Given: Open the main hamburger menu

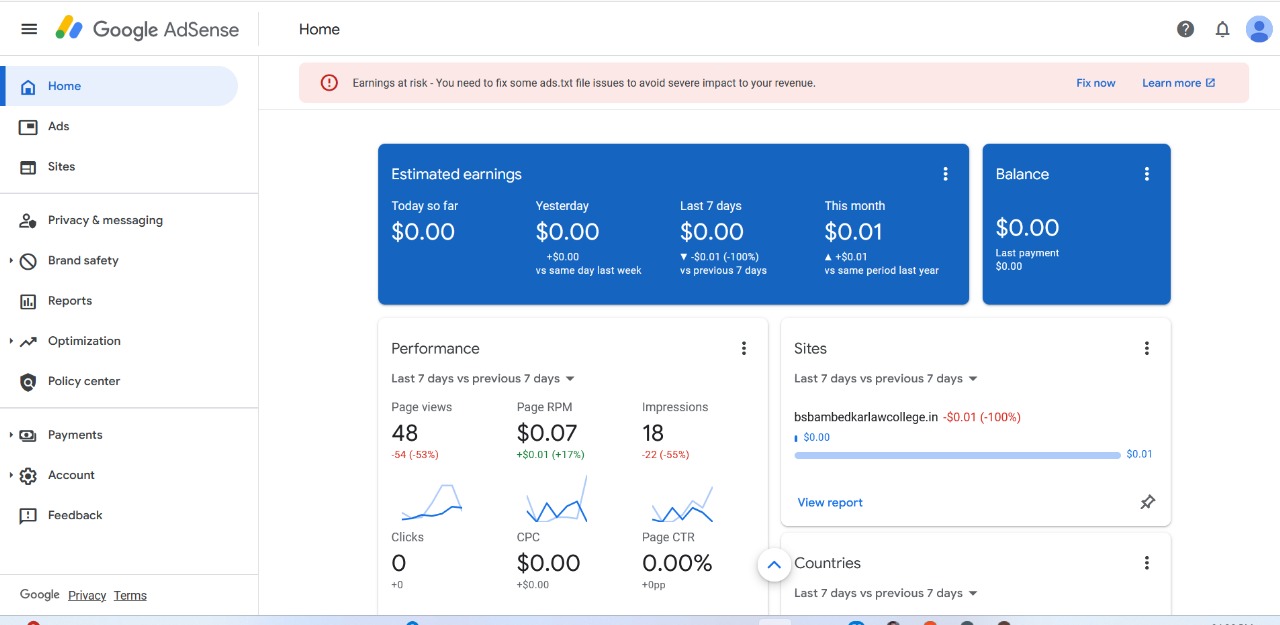Looking at the screenshot, I should coord(29,29).
